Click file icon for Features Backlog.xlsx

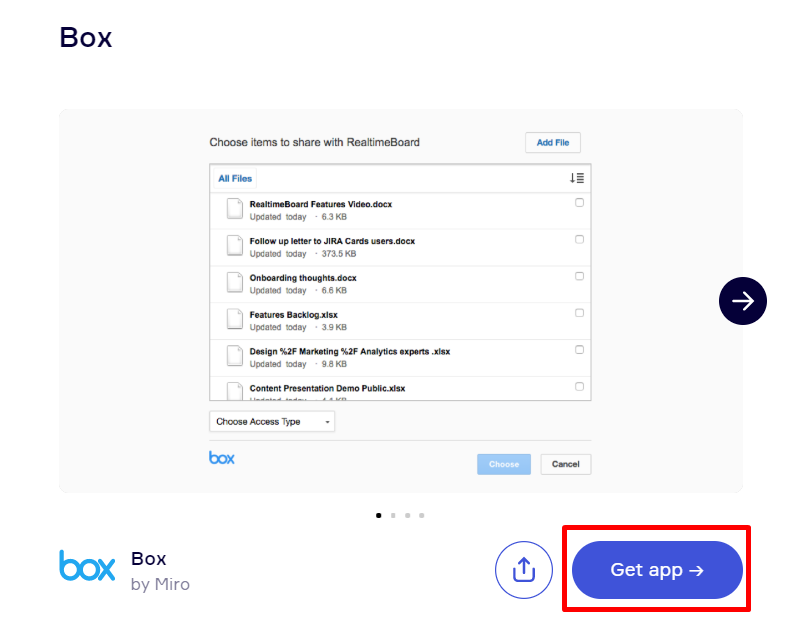[234, 320]
